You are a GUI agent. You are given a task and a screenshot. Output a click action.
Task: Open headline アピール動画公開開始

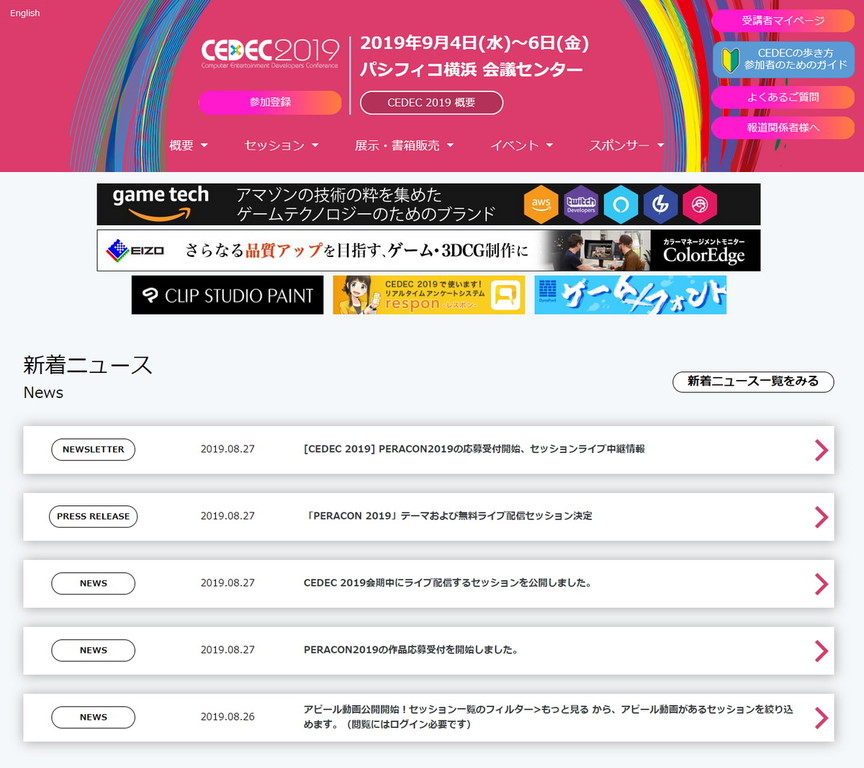548,717
